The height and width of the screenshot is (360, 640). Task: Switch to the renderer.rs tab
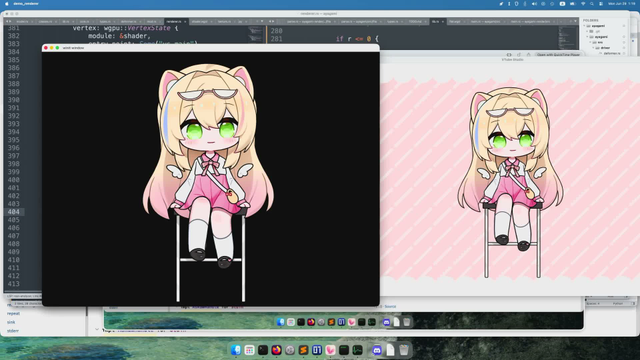[175, 22]
